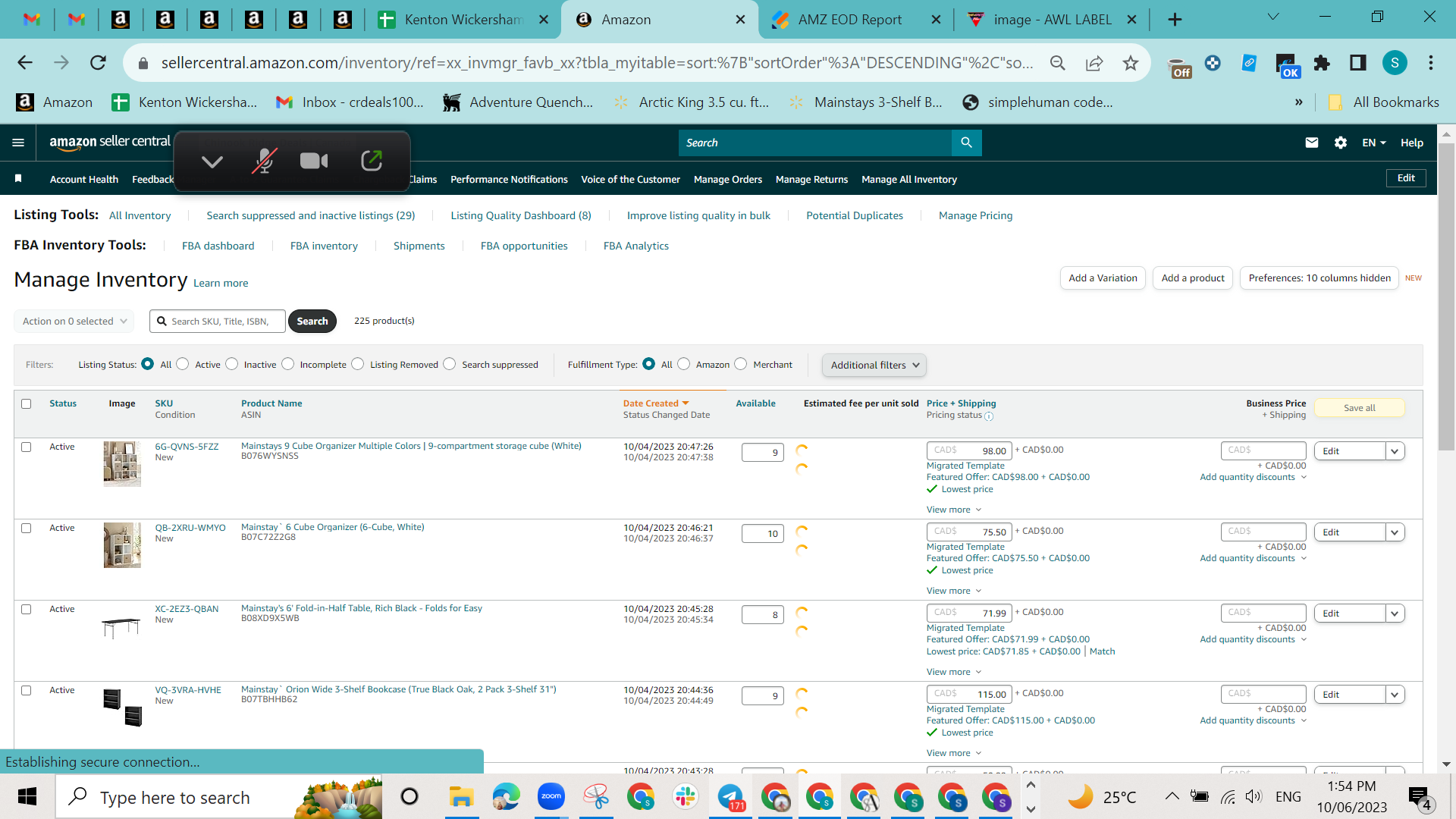Expand the Additional filters dropdown
1456x819 pixels.
click(874, 365)
